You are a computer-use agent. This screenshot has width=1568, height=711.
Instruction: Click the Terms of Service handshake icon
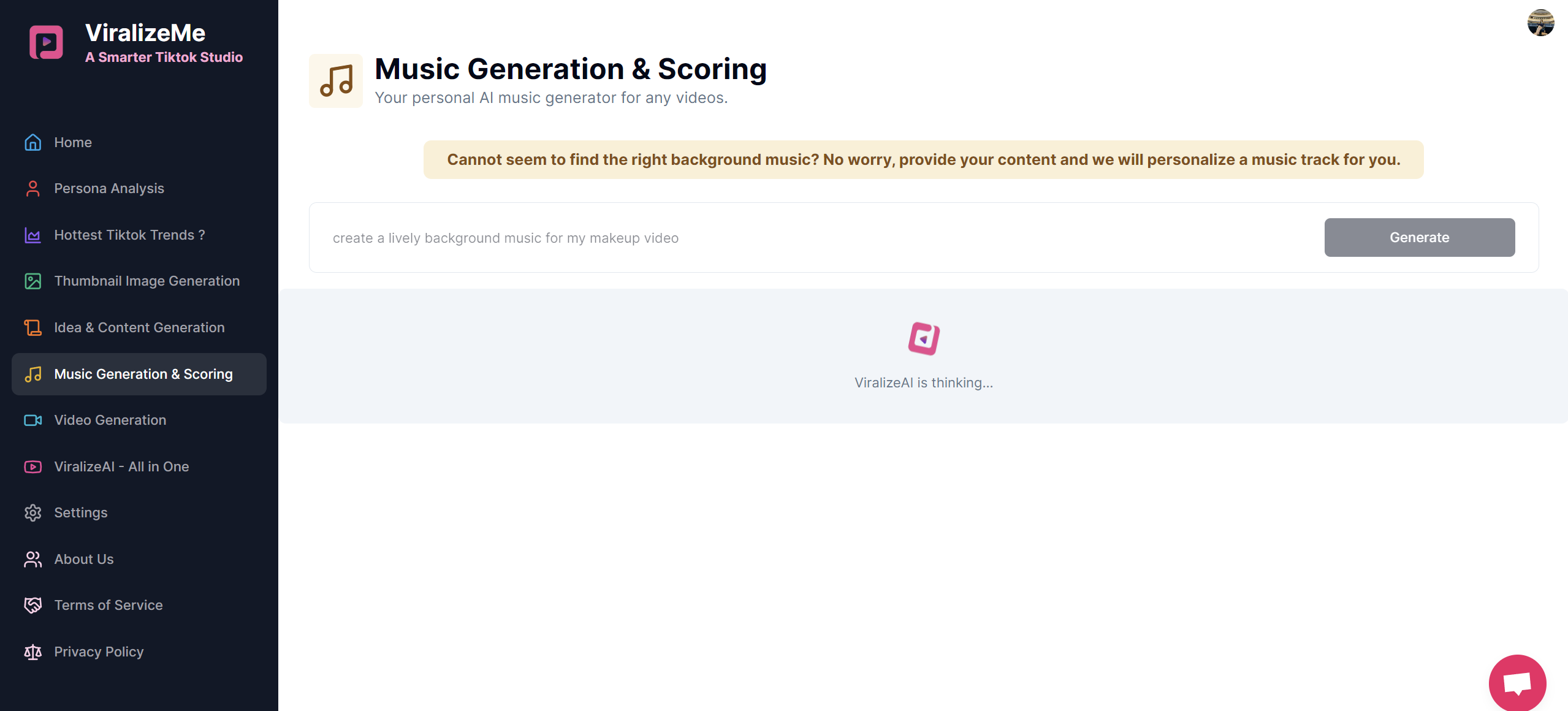pos(33,606)
